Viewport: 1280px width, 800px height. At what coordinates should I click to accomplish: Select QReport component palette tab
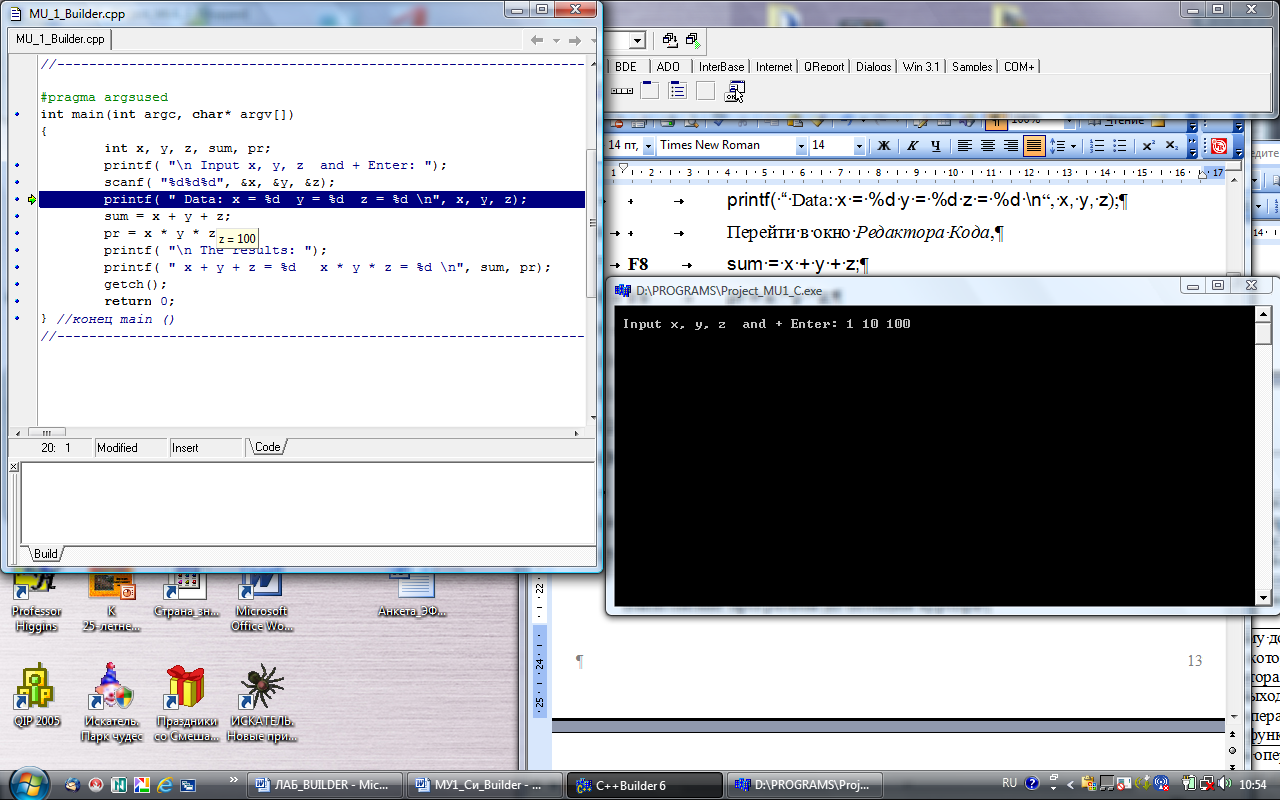tap(824, 67)
